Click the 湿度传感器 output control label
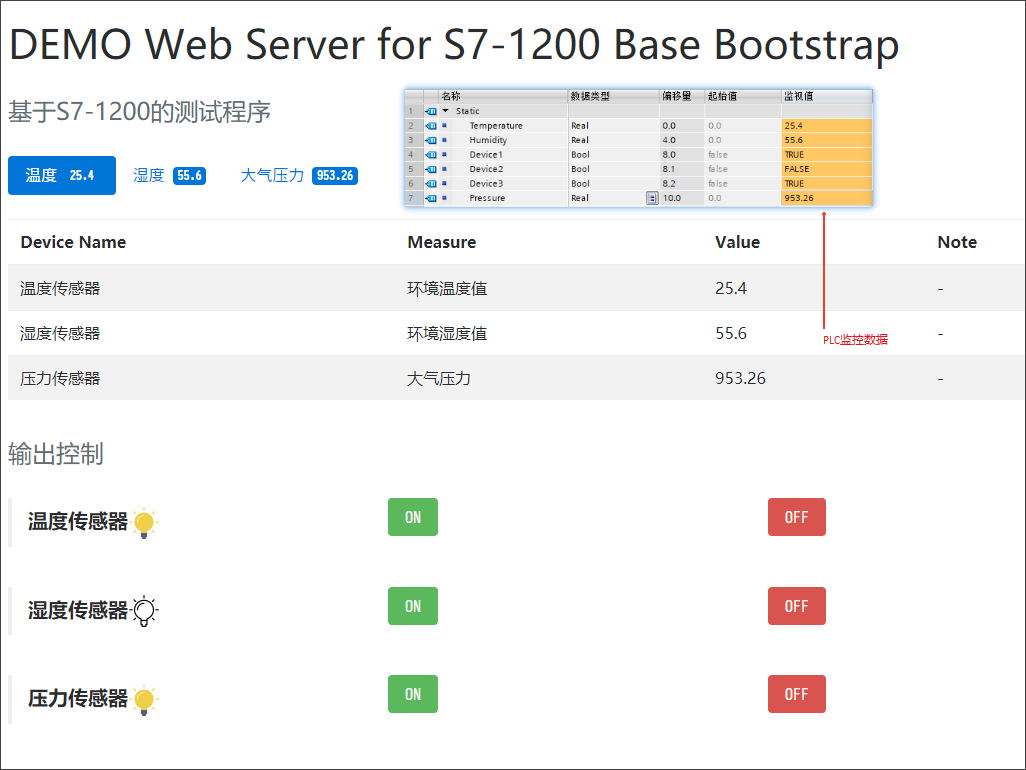 point(78,610)
